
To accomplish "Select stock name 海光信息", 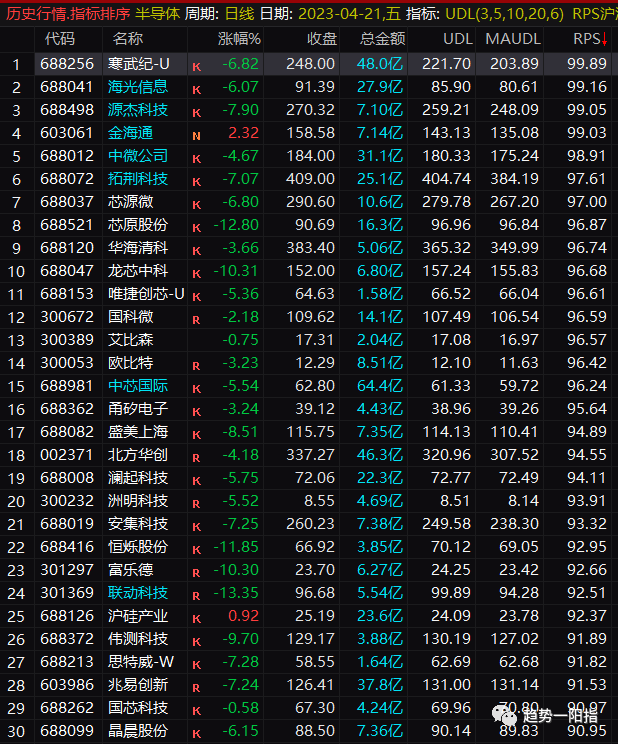I will pyautogui.click(x=138, y=87).
